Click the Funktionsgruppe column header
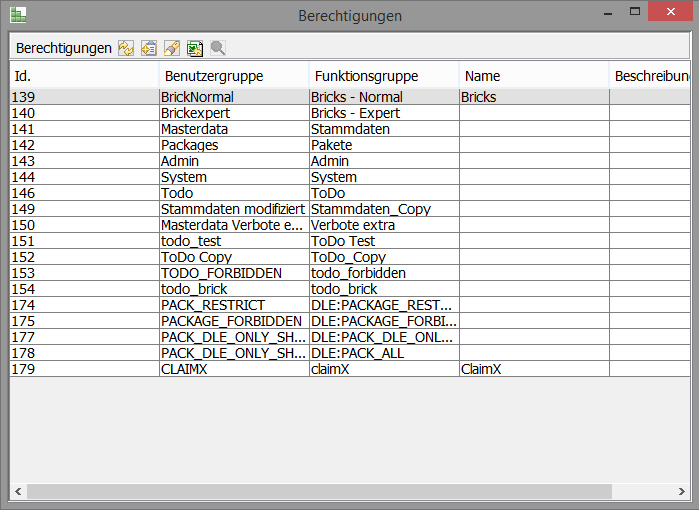Image resolution: width=699 pixels, height=510 pixels. coord(384,76)
